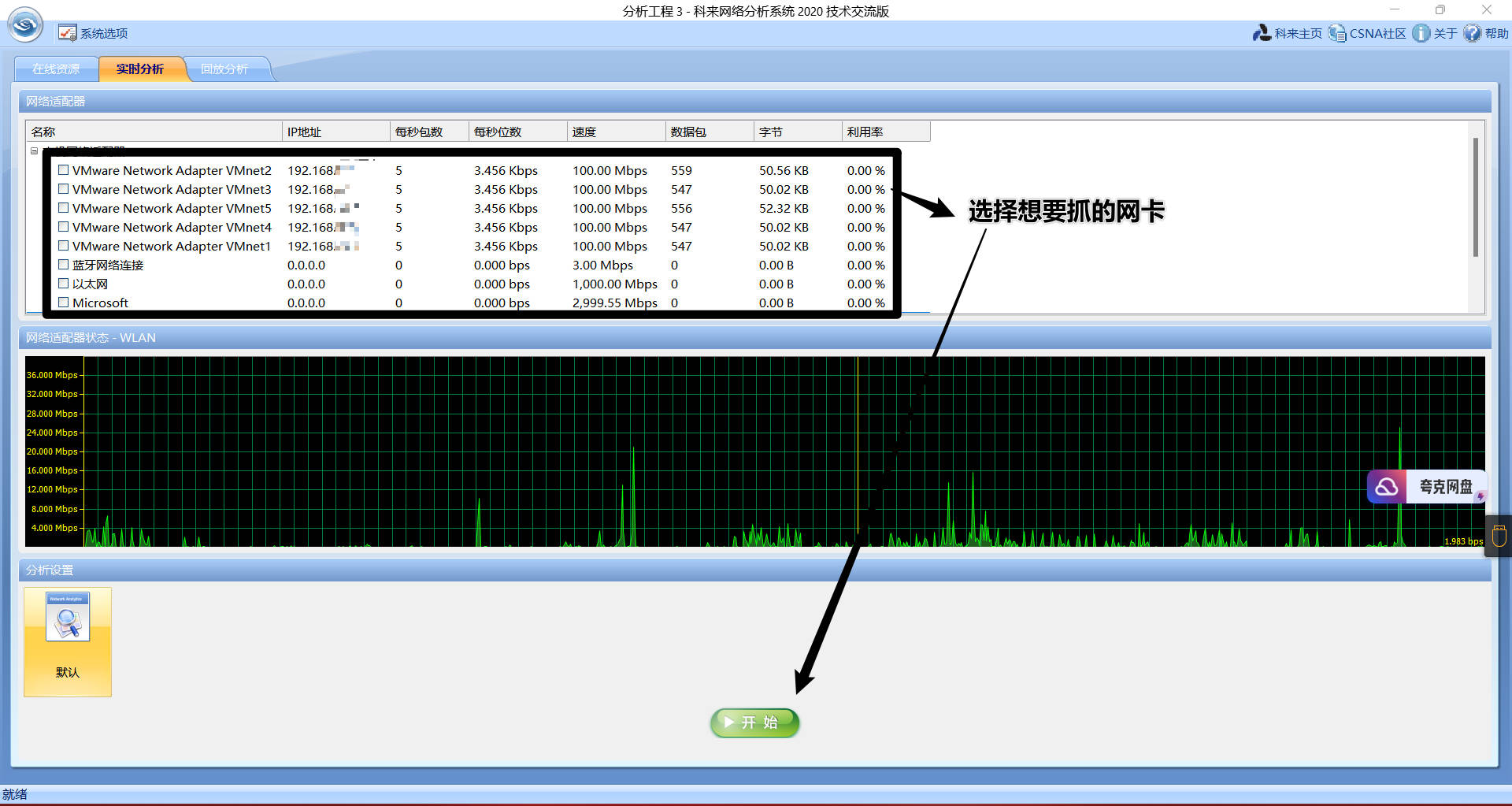Check the VMware Network Adapter VMnet2 checkbox
Viewport: 1512px width, 806px height.
coord(63,169)
